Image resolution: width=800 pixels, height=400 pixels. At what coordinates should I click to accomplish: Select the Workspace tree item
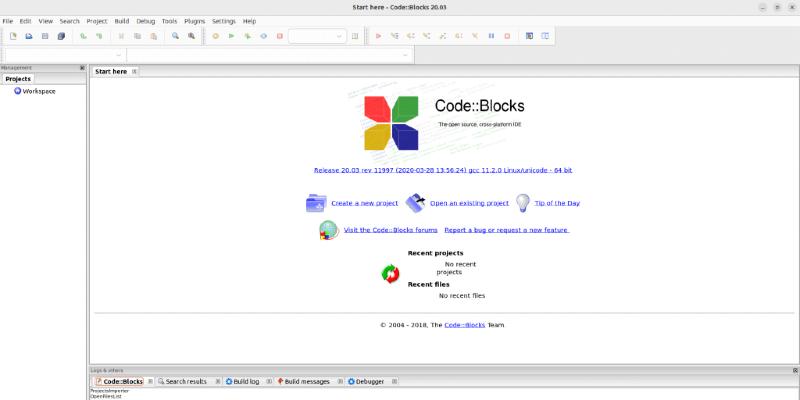[38, 91]
